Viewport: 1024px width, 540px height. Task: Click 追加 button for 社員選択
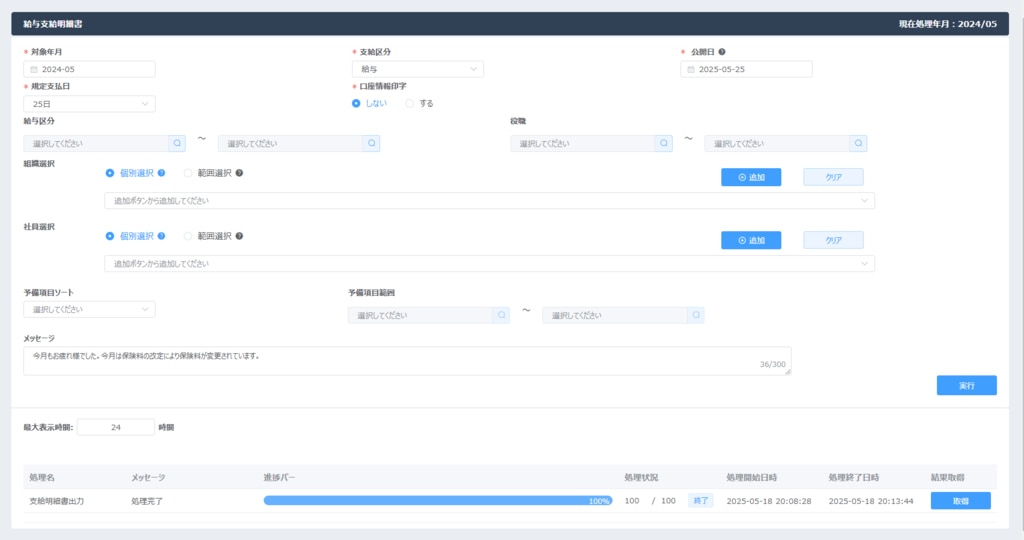750,240
